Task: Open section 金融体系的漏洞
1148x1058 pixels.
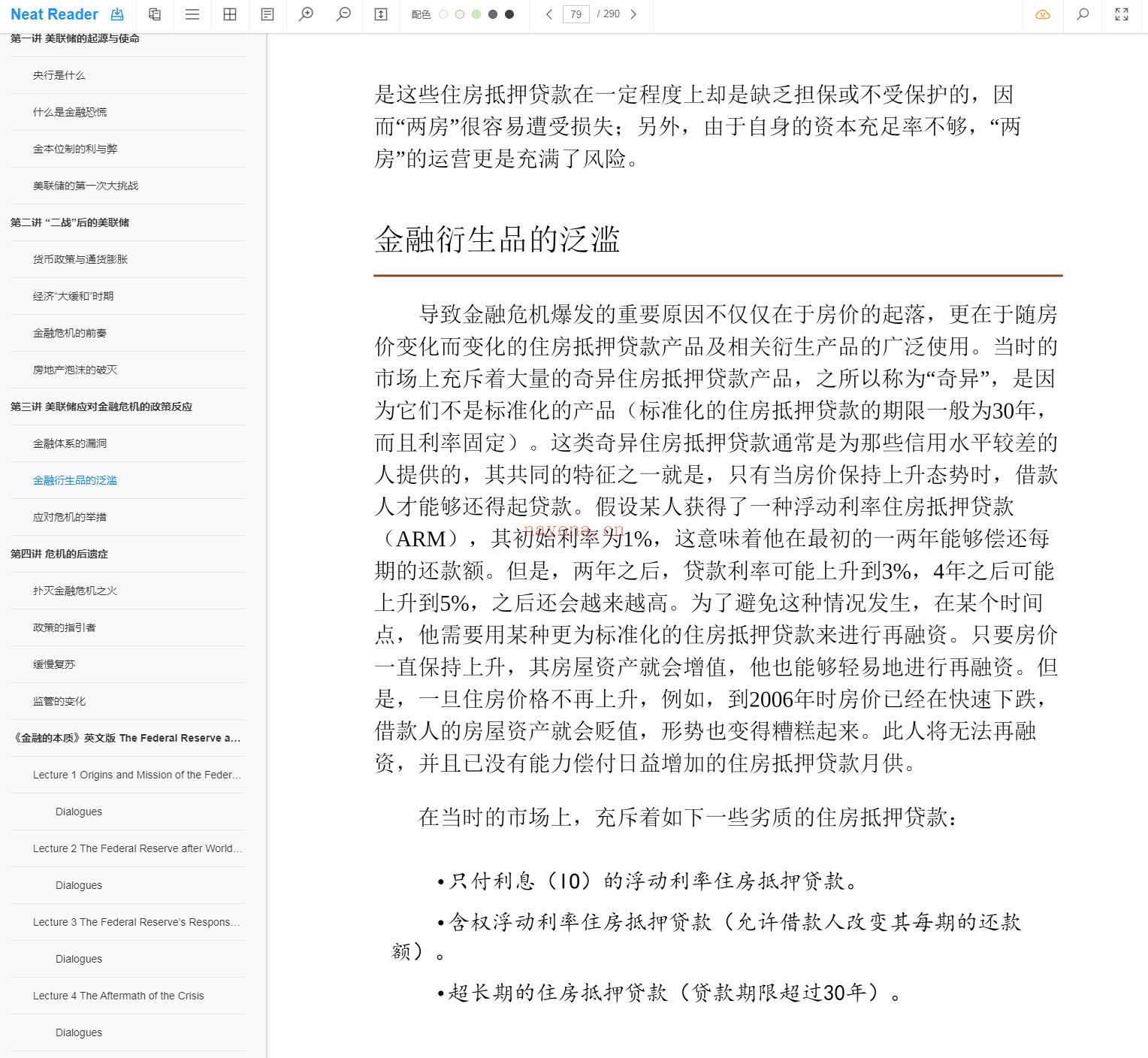Action: pos(70,443)
